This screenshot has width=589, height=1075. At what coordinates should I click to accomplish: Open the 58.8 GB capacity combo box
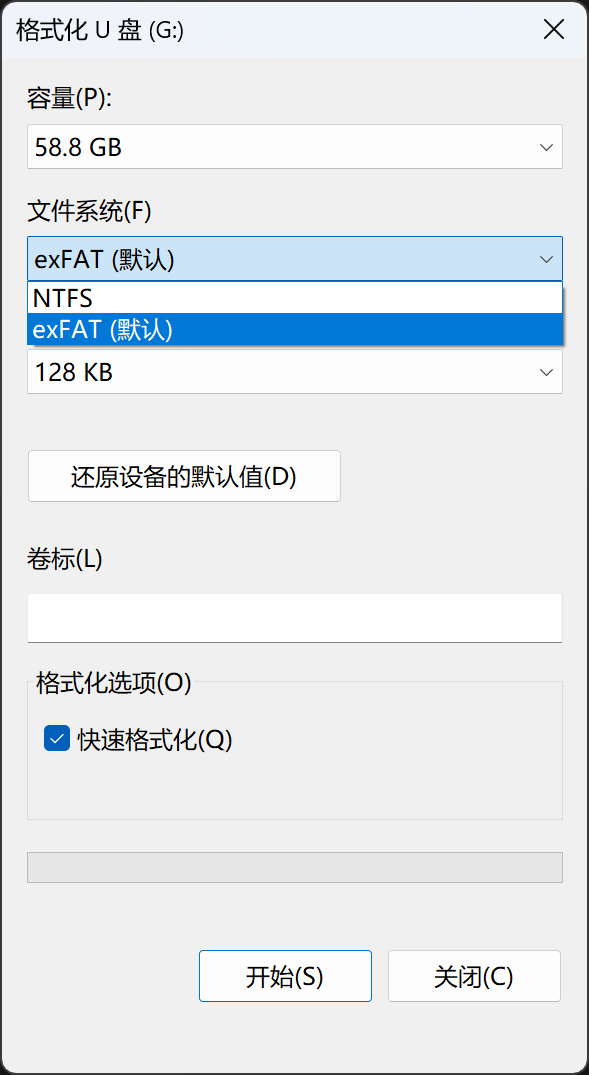click(x=295, y=147)
